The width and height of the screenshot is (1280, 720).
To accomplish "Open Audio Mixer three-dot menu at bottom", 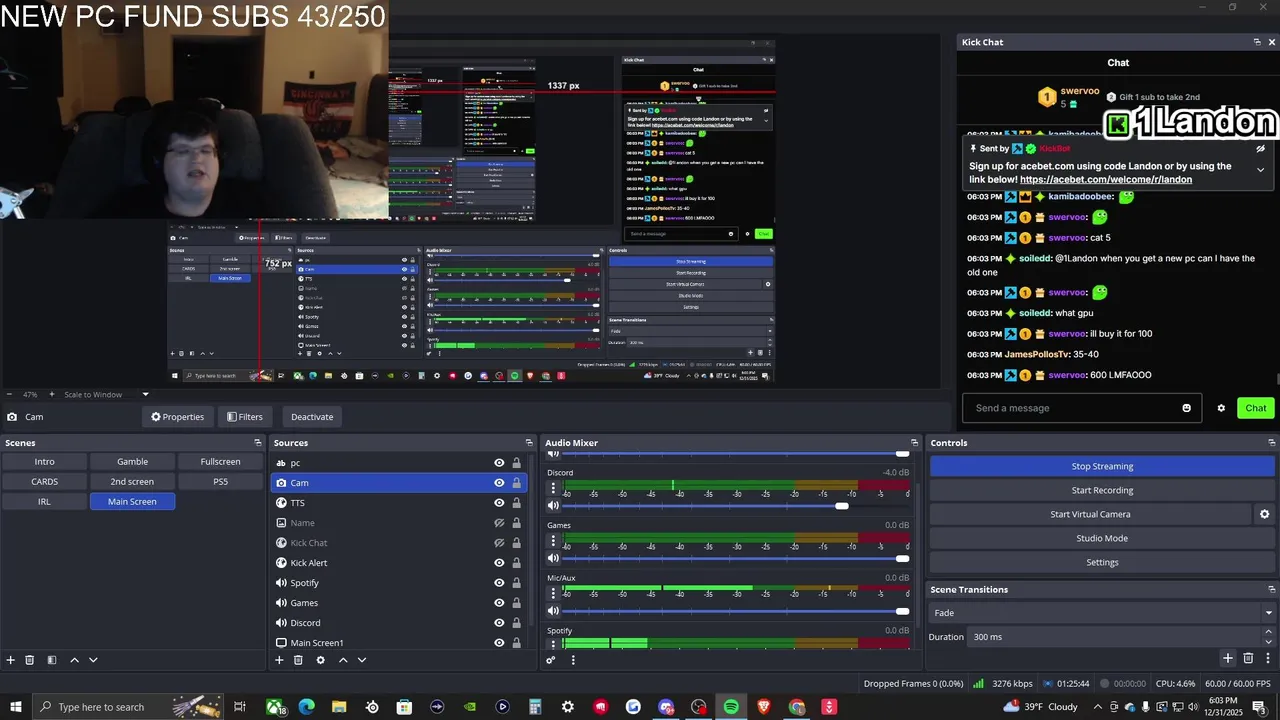I will click(573, 660).
